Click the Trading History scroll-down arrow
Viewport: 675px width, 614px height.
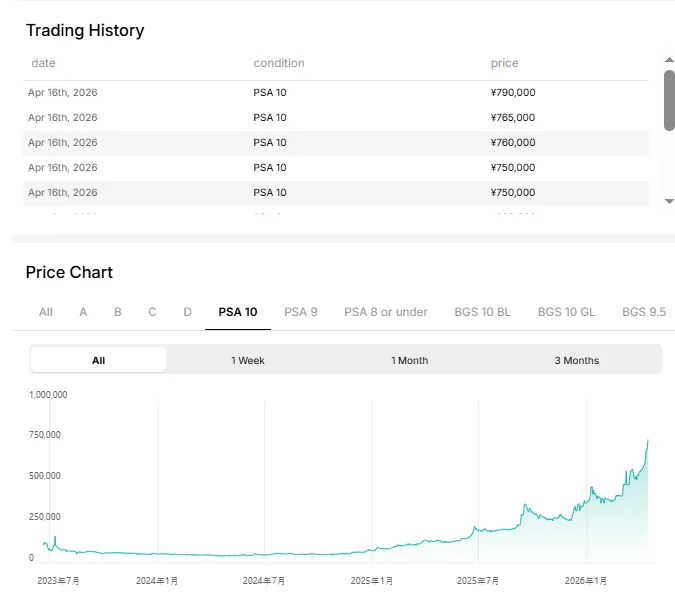pos(669,201)
